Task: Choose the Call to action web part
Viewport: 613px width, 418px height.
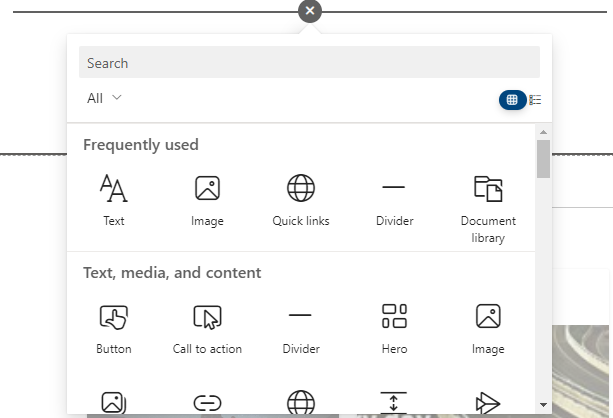Action: coord(207,329)
